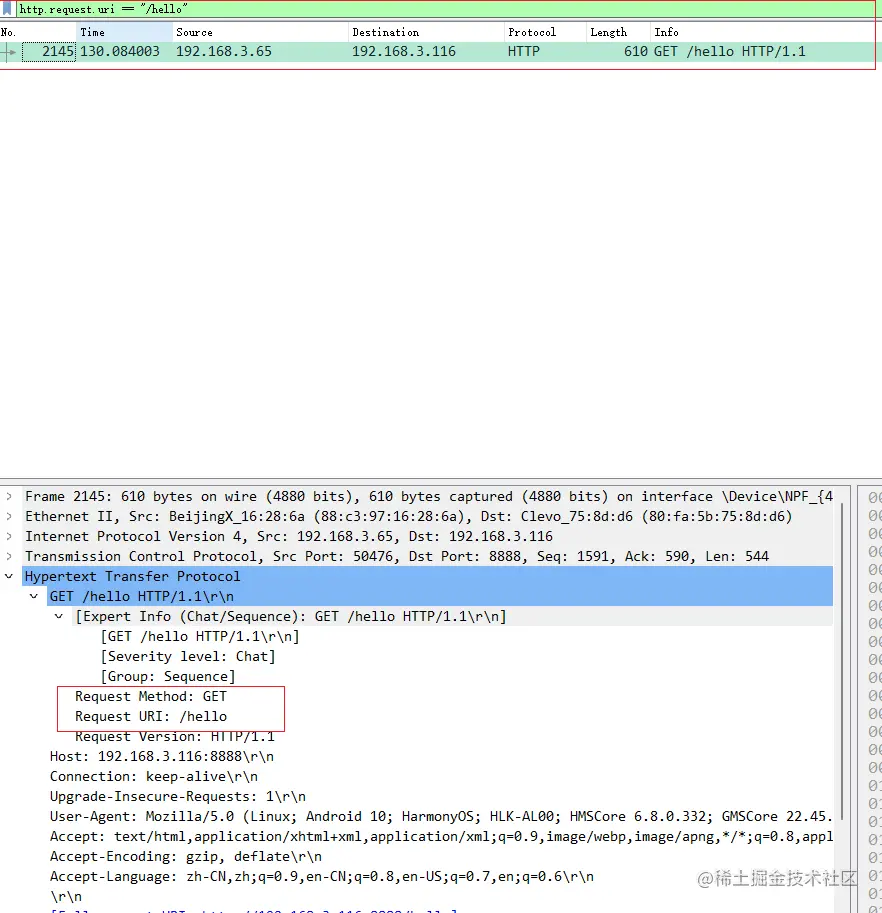
Task: Click the display filter bookmark icon
Action: click(x=7, y=9)
